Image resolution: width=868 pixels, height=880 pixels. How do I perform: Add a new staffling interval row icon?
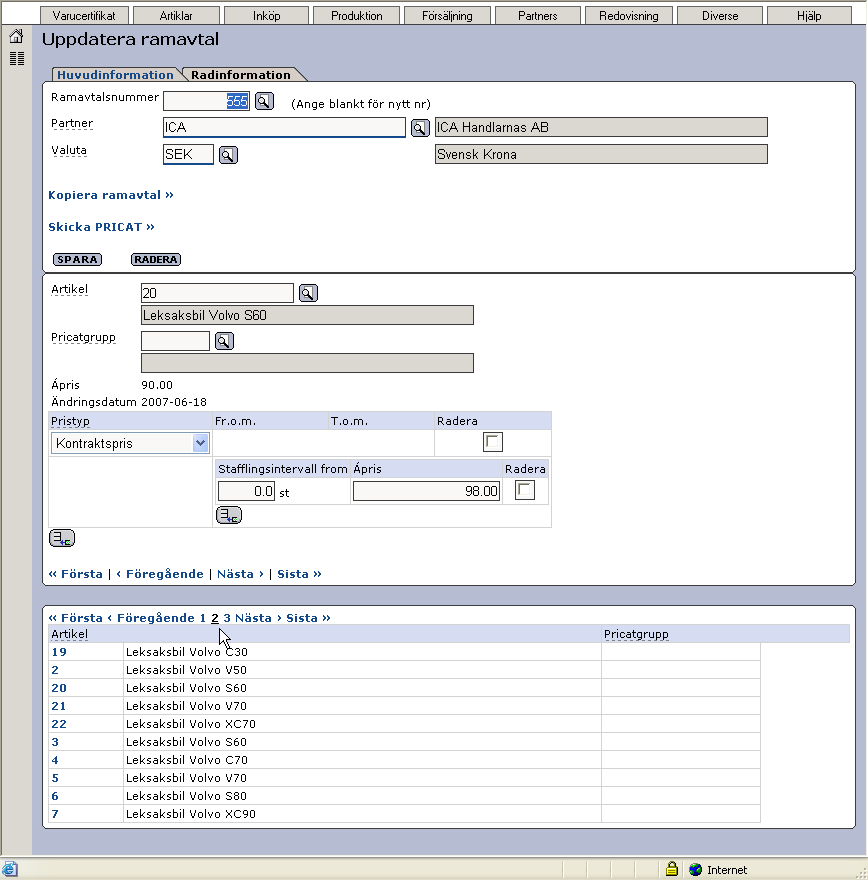point(229,515)
